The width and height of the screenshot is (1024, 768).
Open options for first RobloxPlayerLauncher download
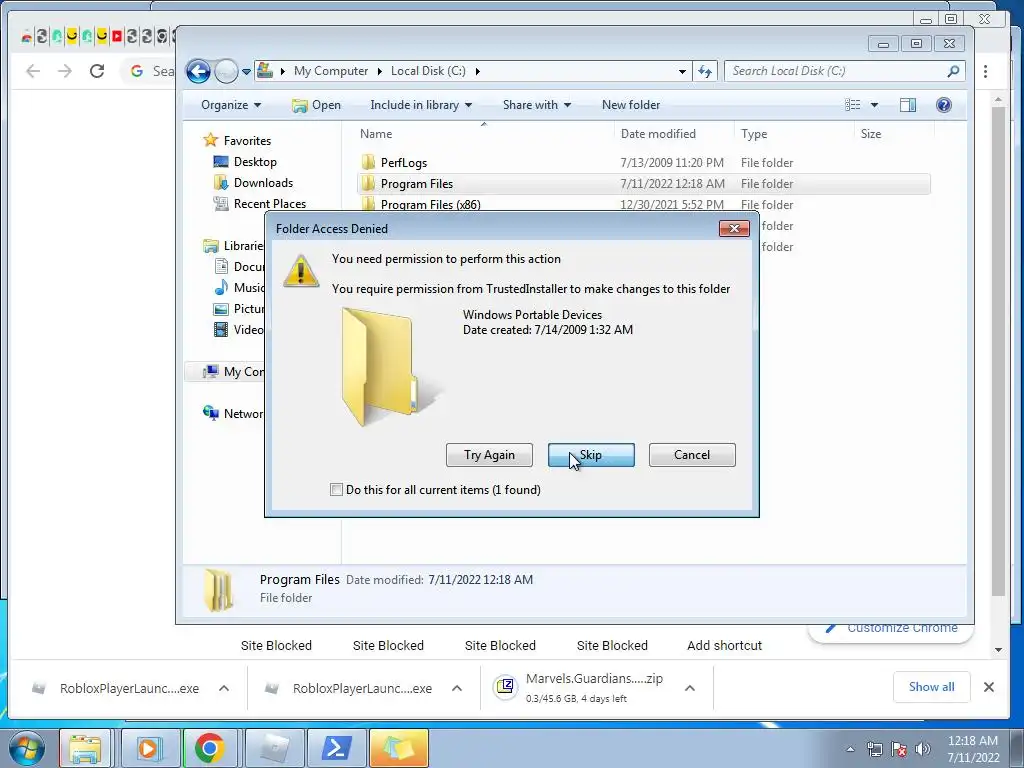click(x=224, y=688)
